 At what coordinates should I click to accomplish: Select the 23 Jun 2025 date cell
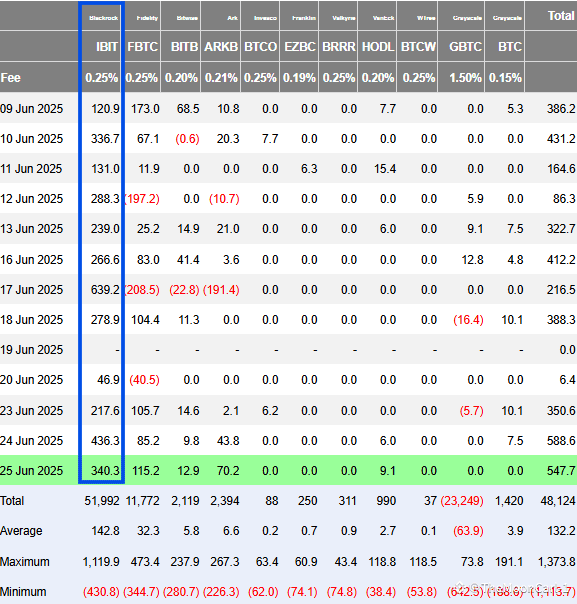pyautogui.click(x=32, y=411)
